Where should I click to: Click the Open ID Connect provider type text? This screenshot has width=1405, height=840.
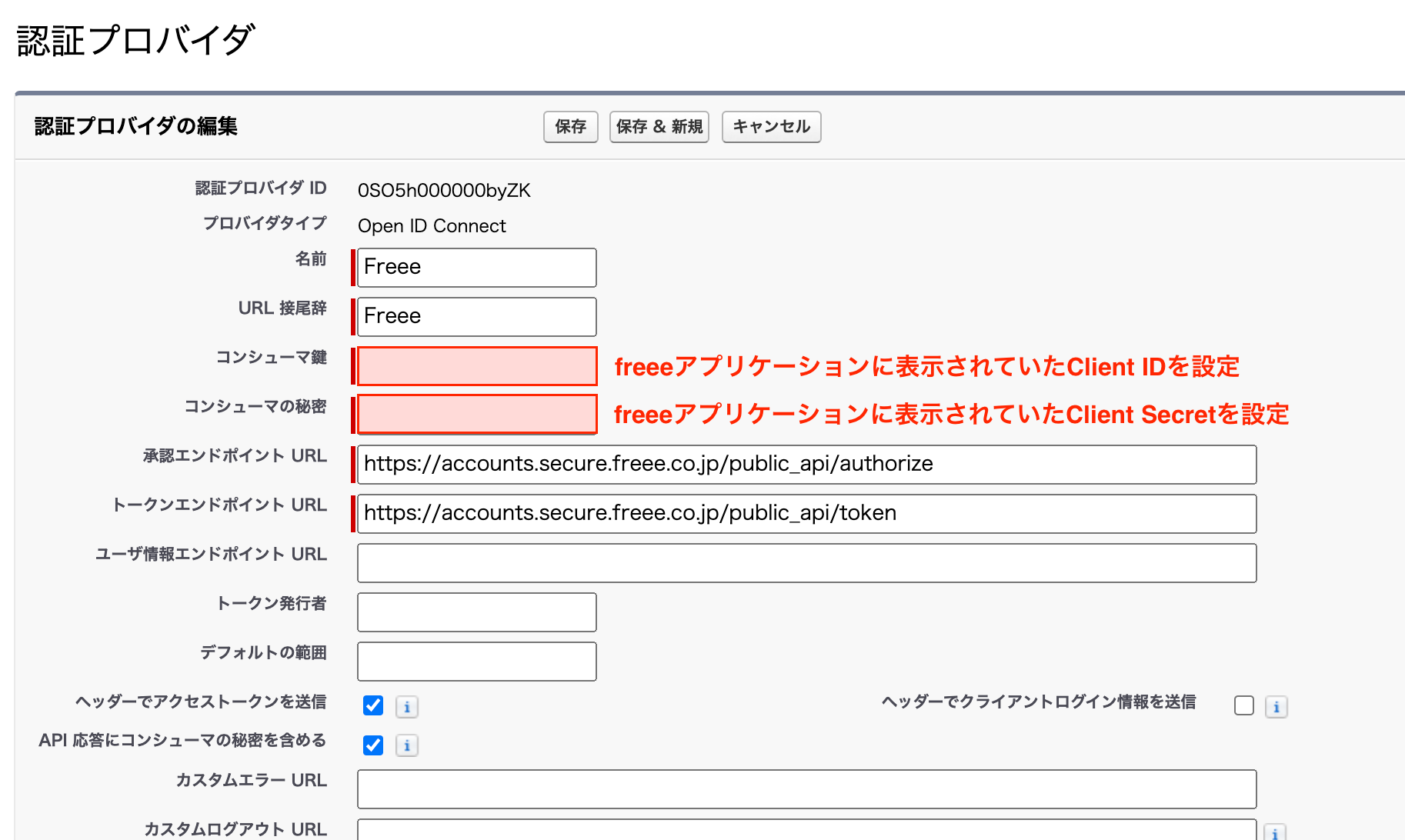(x=432, y=226)
